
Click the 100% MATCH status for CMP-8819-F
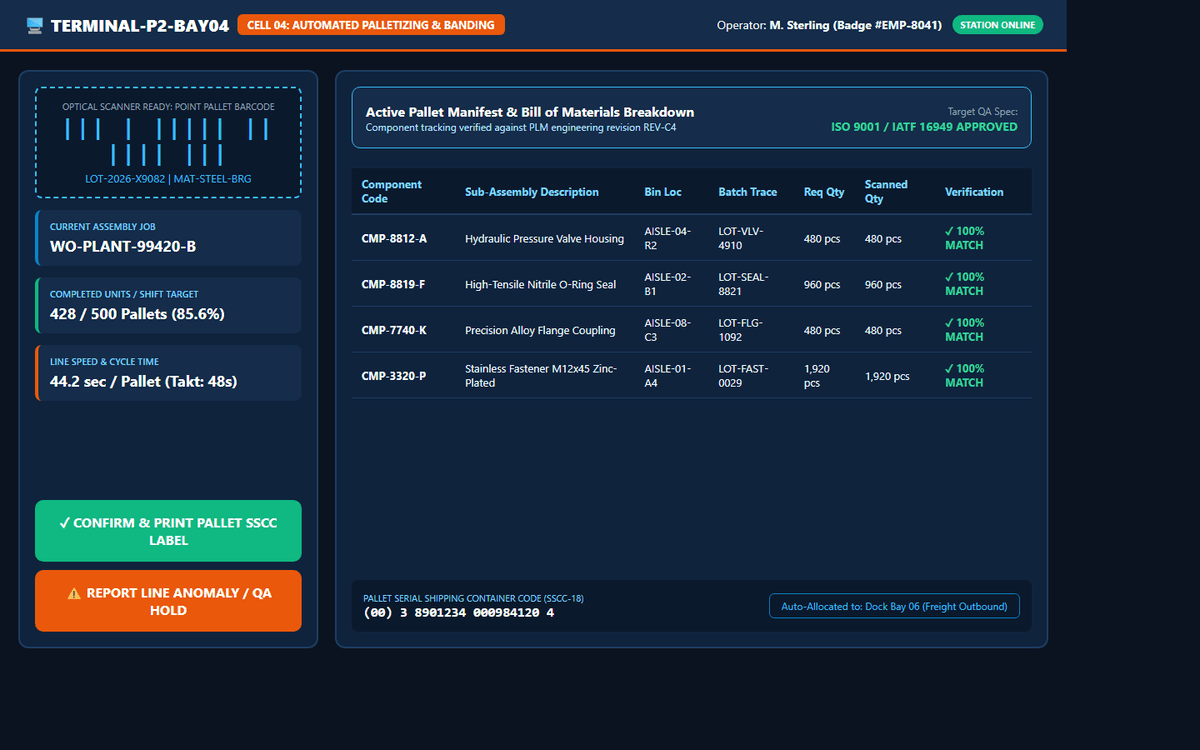(x=965, y=284)
